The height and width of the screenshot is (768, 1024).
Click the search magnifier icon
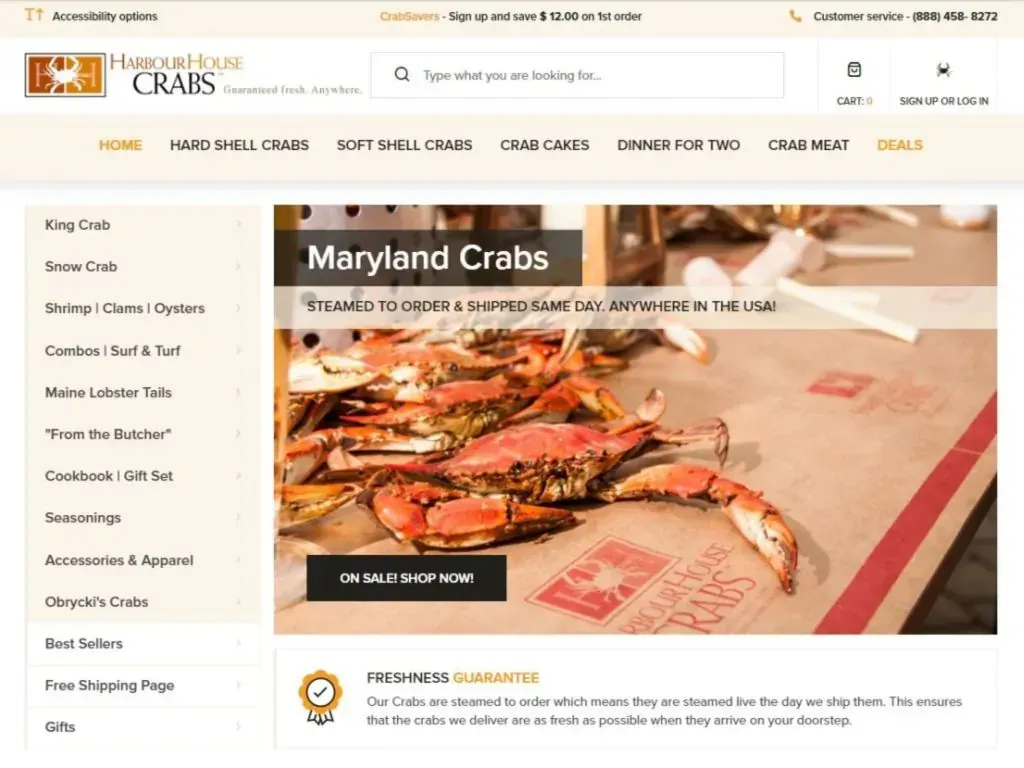(x=402, y=74)
